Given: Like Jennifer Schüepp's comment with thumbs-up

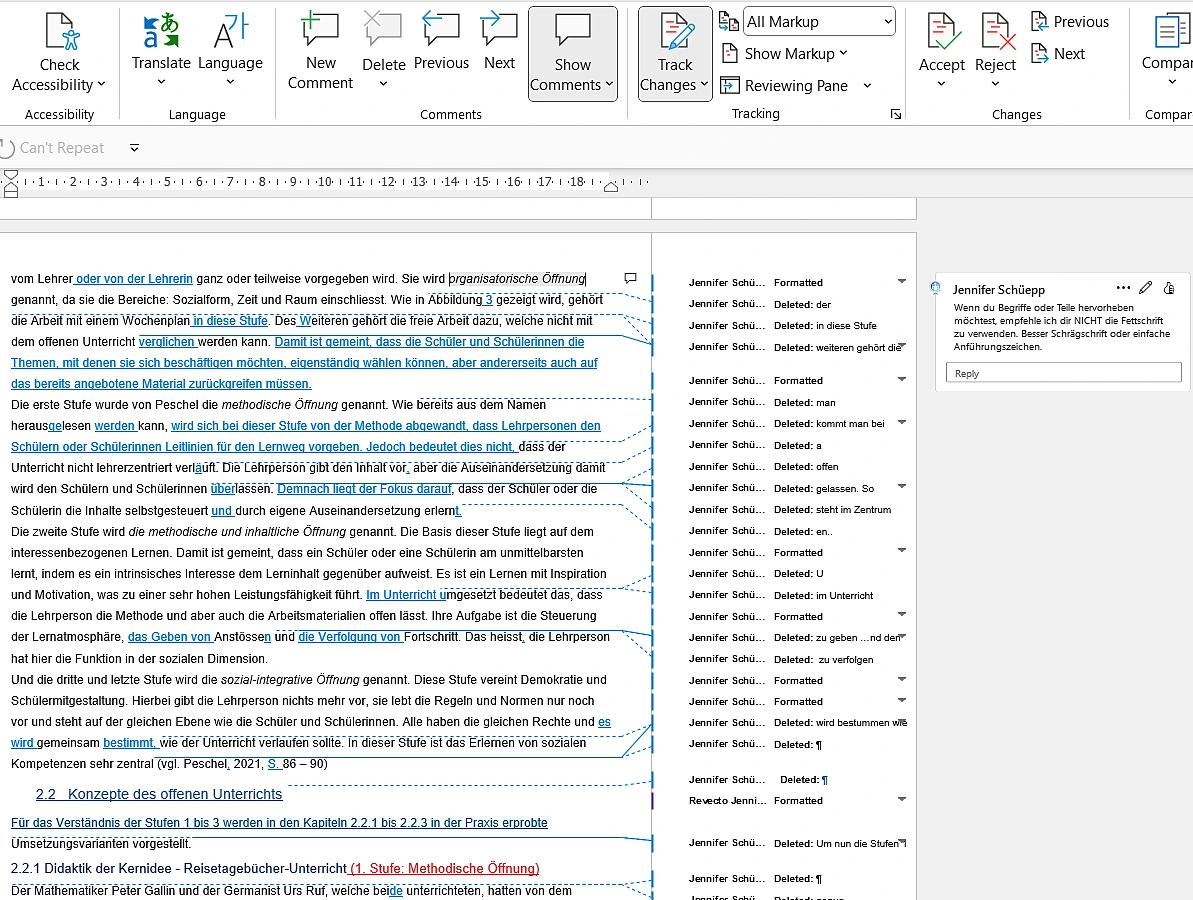Looking at the screenshot, I should coord(1169,288).
